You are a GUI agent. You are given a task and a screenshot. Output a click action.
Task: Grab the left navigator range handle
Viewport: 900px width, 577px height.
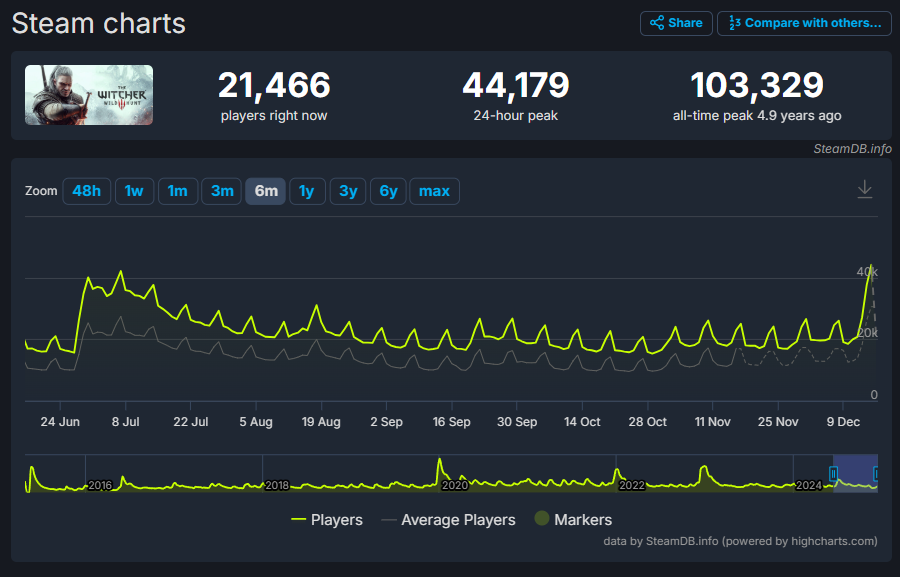[833, 474]
